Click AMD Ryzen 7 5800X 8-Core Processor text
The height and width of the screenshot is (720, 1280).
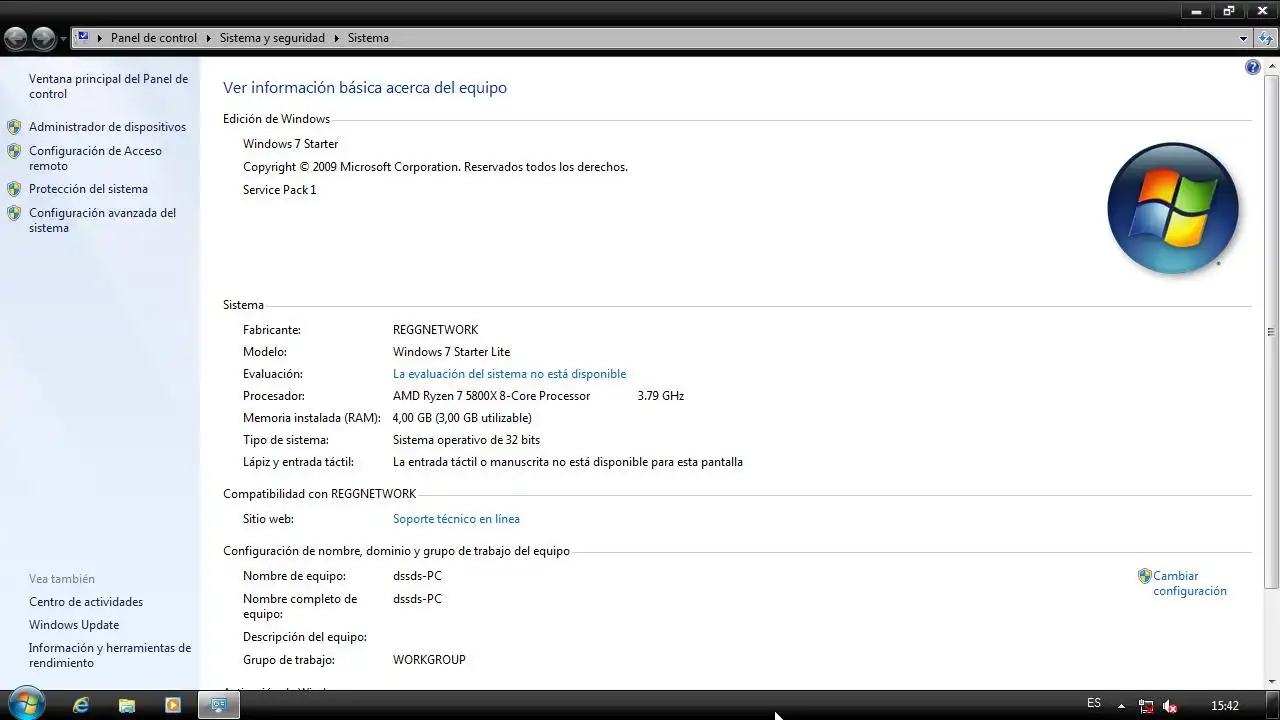point(491,396)
